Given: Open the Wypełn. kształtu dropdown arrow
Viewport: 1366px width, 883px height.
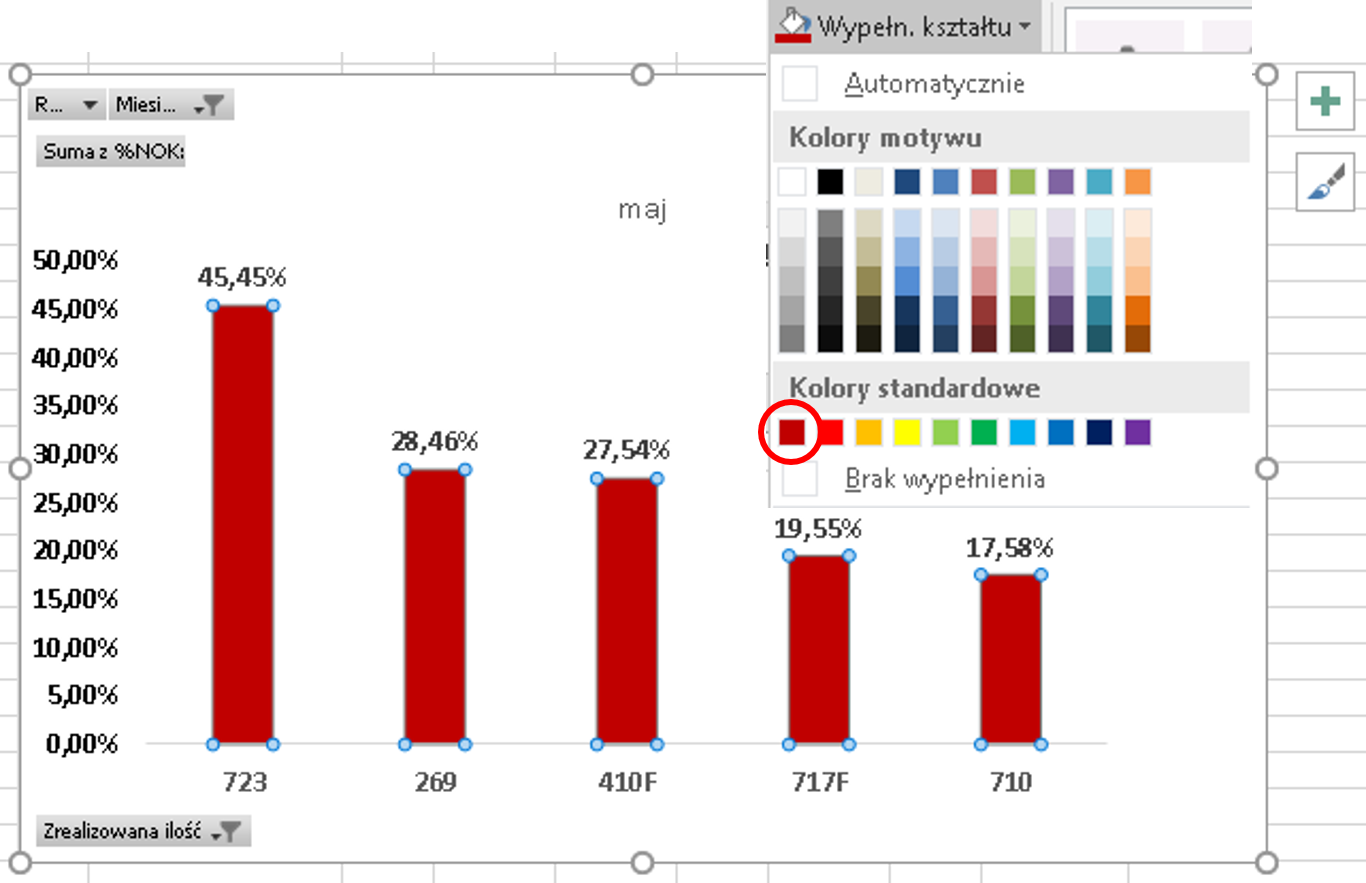Looking at the screenshot, I should [x=1025, y=27].
